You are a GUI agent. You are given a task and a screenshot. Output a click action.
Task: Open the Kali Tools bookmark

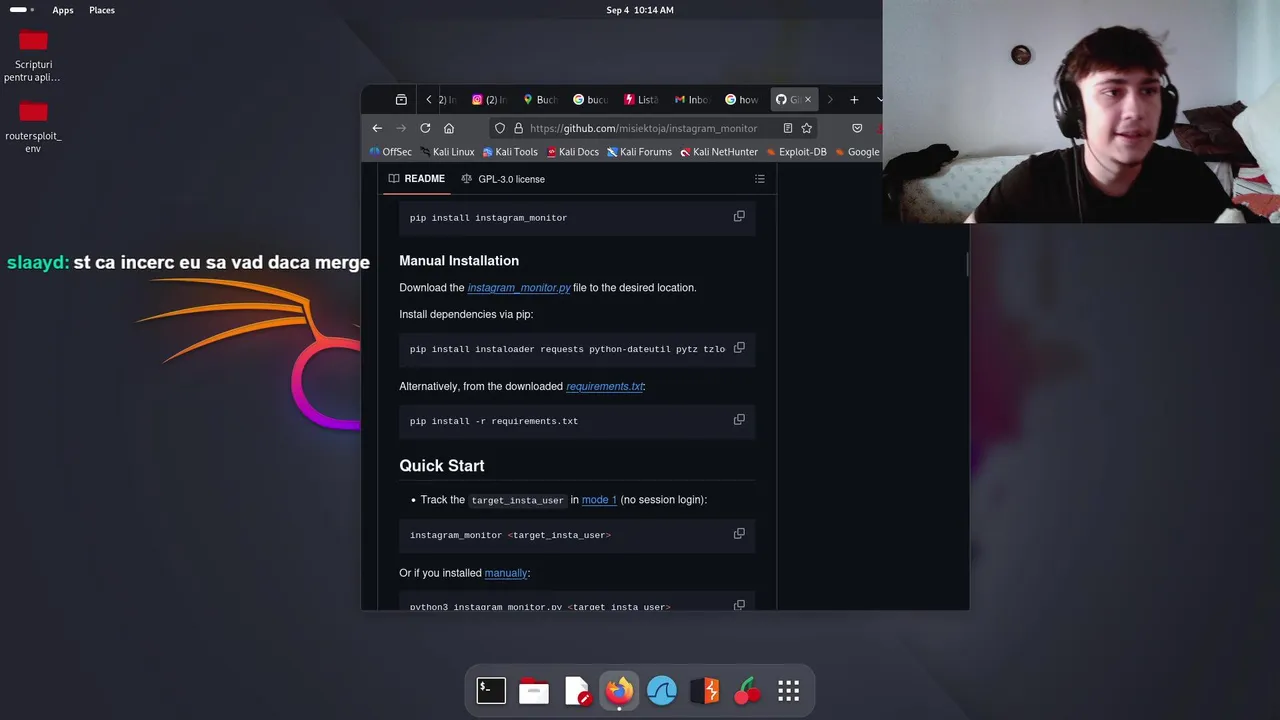pos(510,152)
